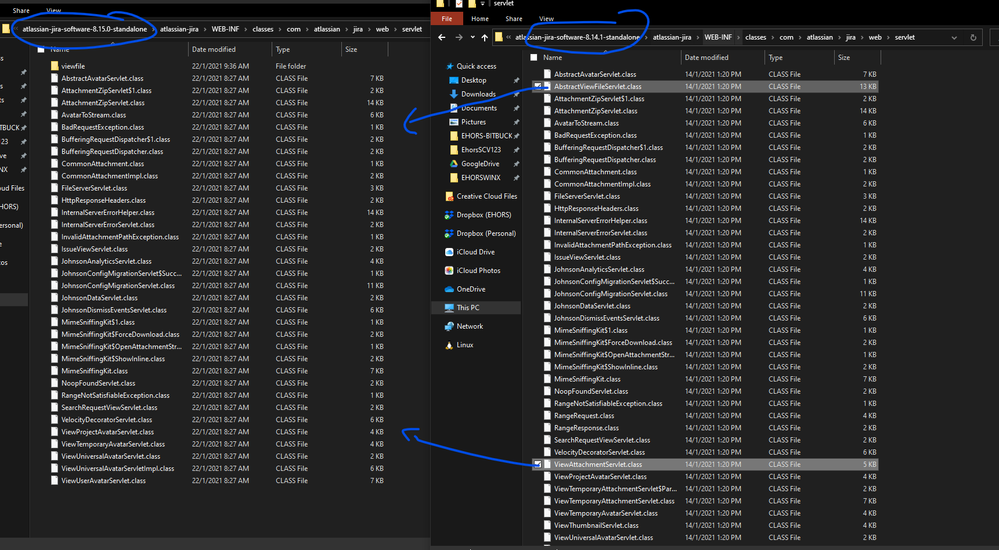Viewport: 999px width, 550px height.
Task: Open the File tab in right window
Action: point(447,19)
